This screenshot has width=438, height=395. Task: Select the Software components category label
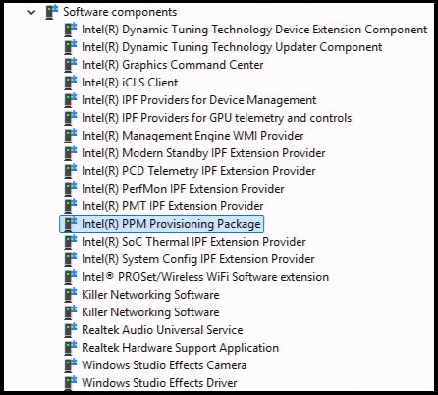120,12
